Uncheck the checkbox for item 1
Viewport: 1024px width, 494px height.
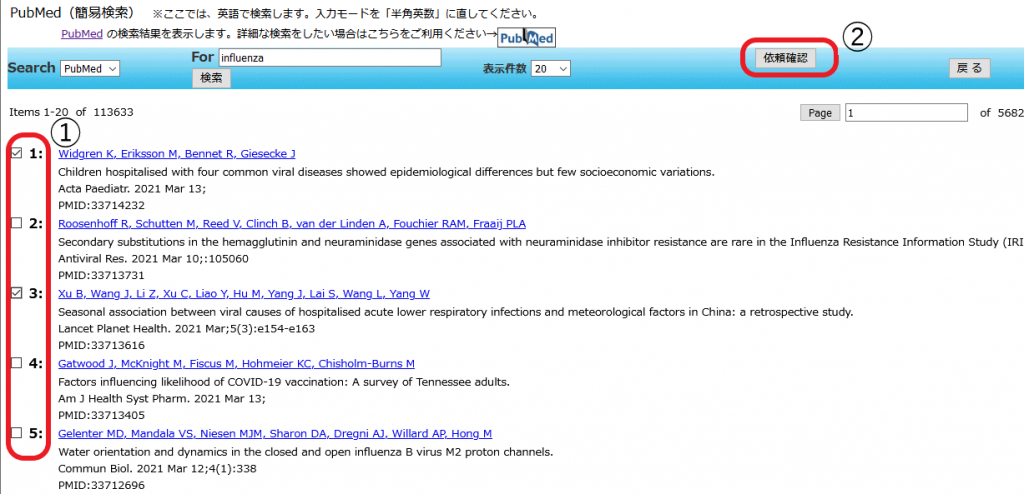pos(17,153)
